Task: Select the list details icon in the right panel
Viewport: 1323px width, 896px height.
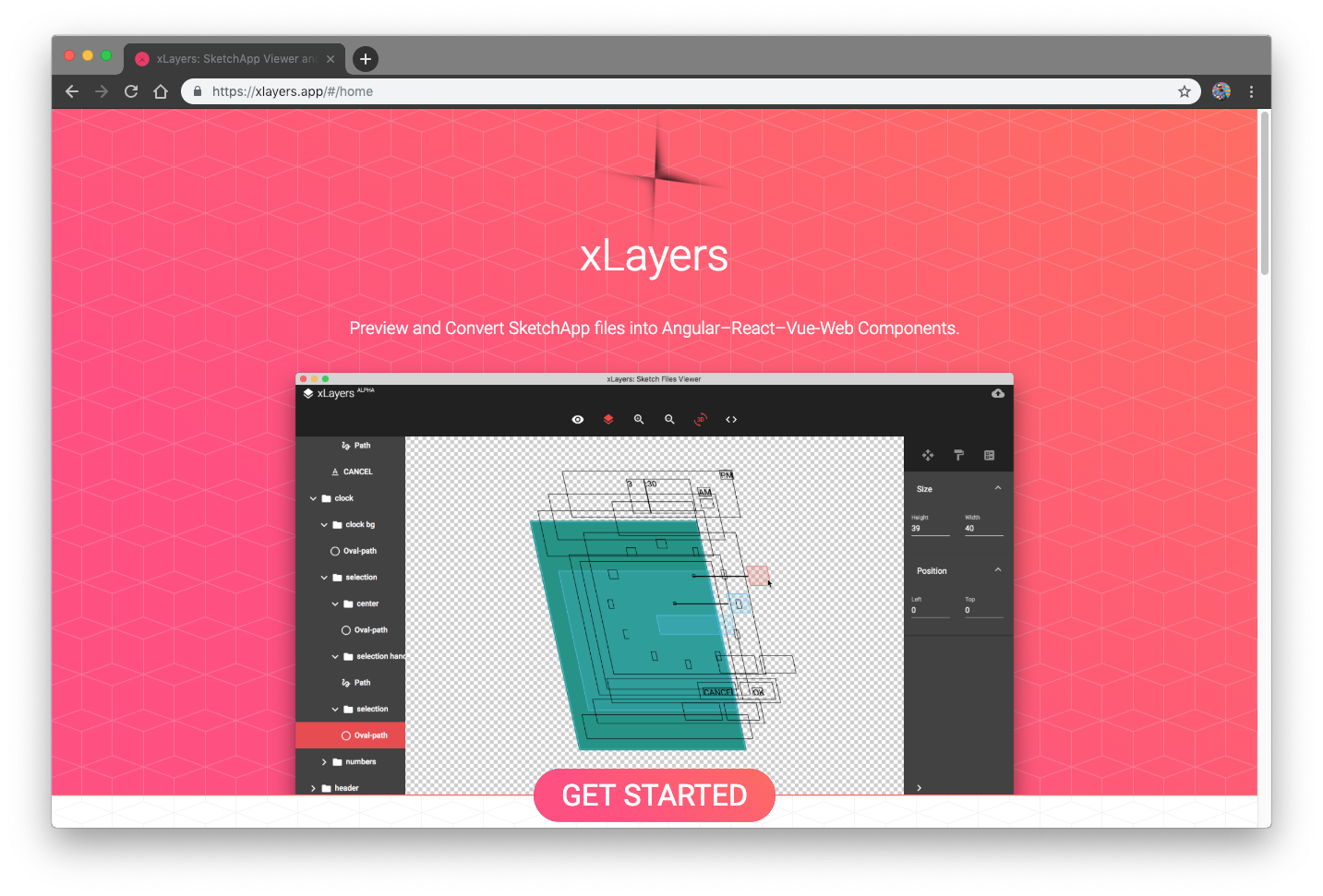Action: [990, 455]
